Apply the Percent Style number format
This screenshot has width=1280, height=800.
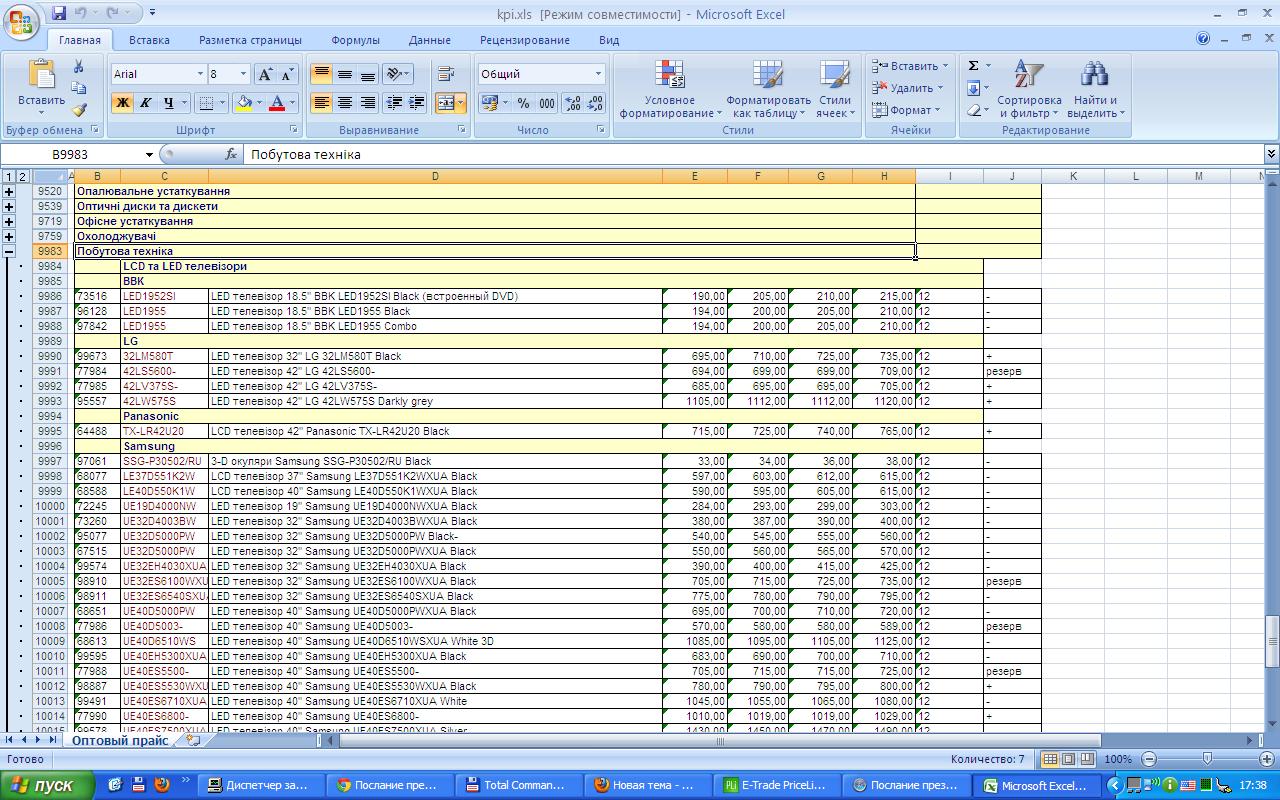523,103
